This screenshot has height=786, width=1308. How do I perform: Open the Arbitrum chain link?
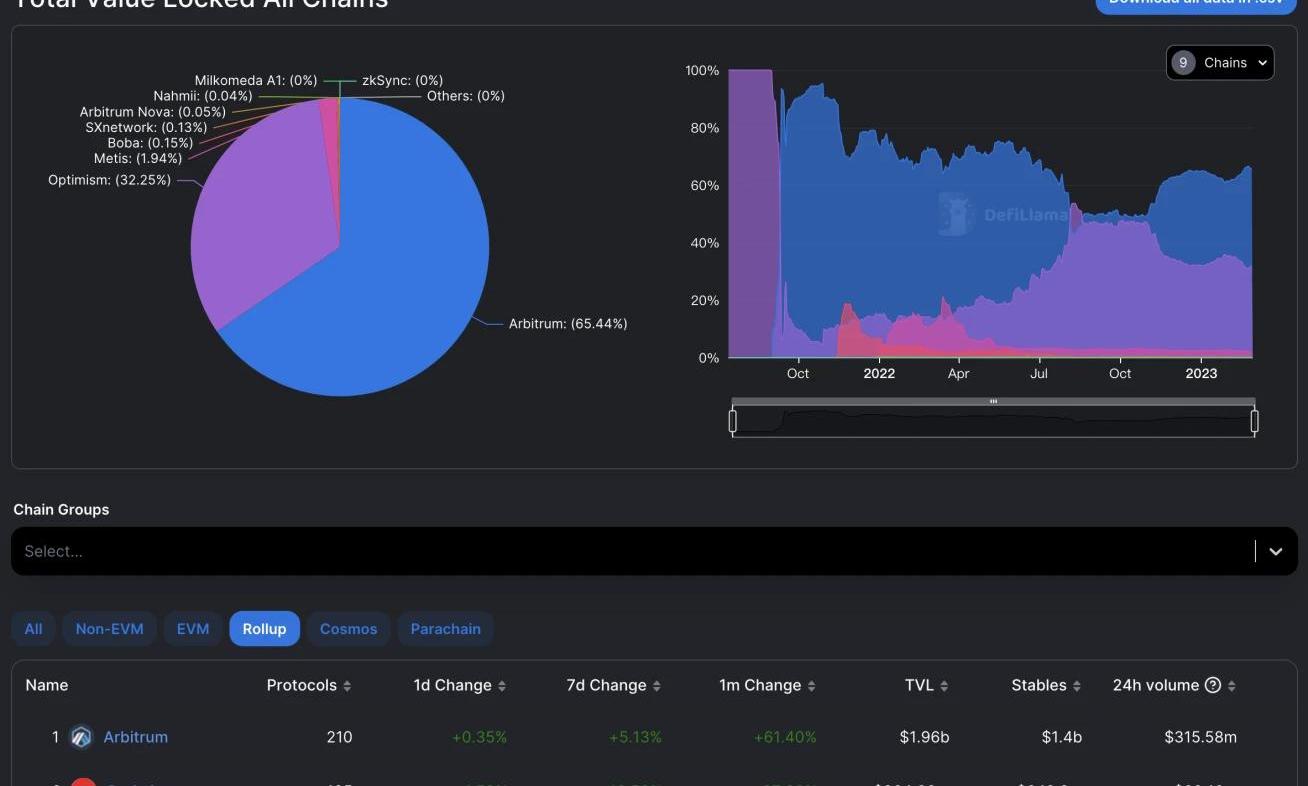(136, 737)
